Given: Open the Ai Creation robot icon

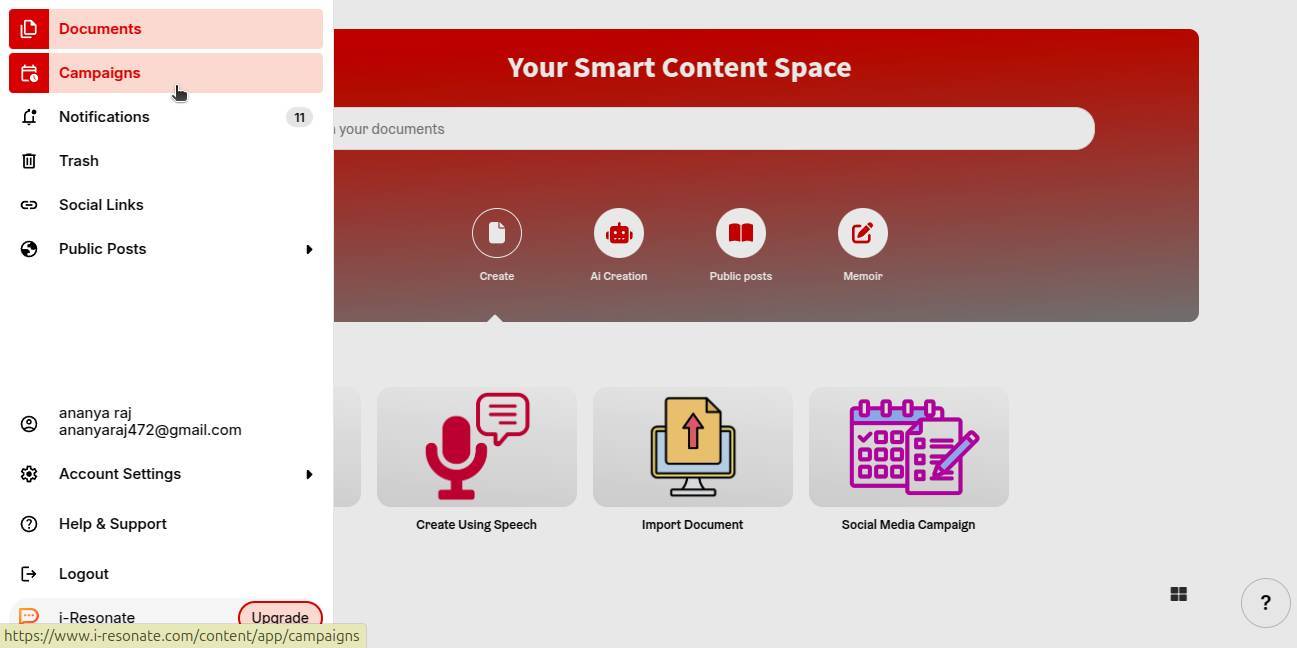Looking at the screenshot, I should click(x=619, y=233).
